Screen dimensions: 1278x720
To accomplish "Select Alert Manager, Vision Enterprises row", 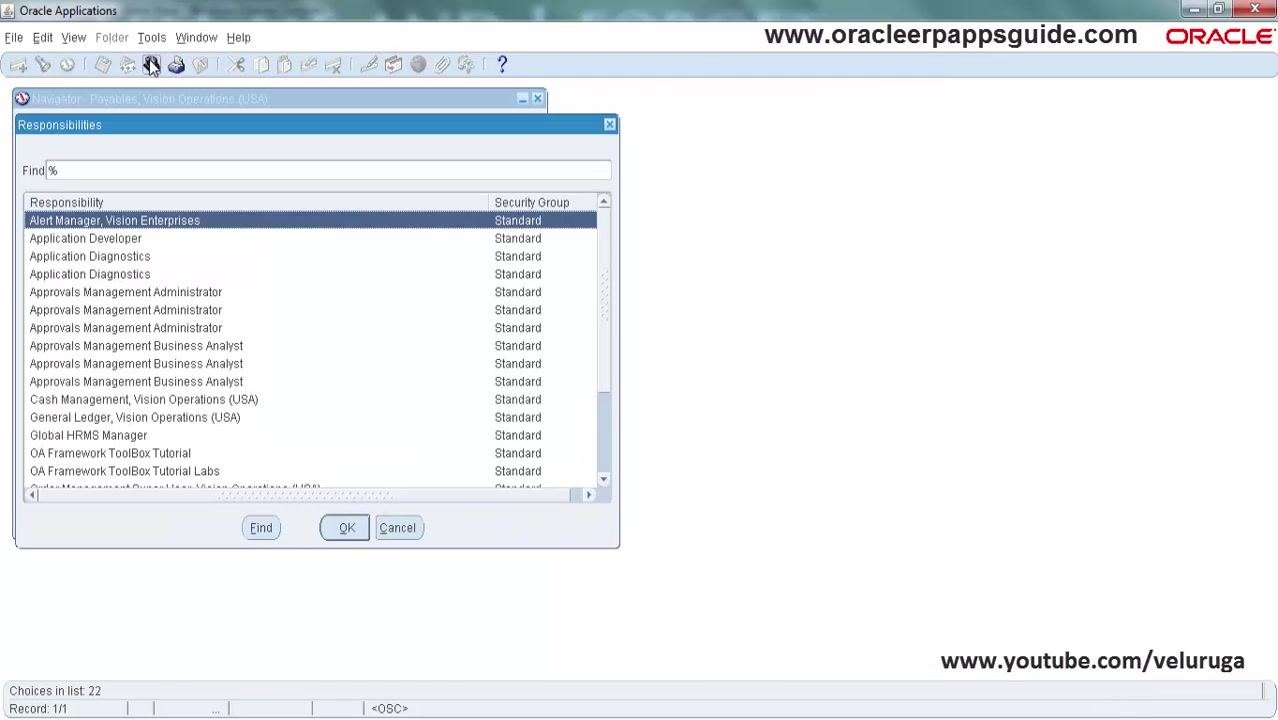I will [310, 221].
